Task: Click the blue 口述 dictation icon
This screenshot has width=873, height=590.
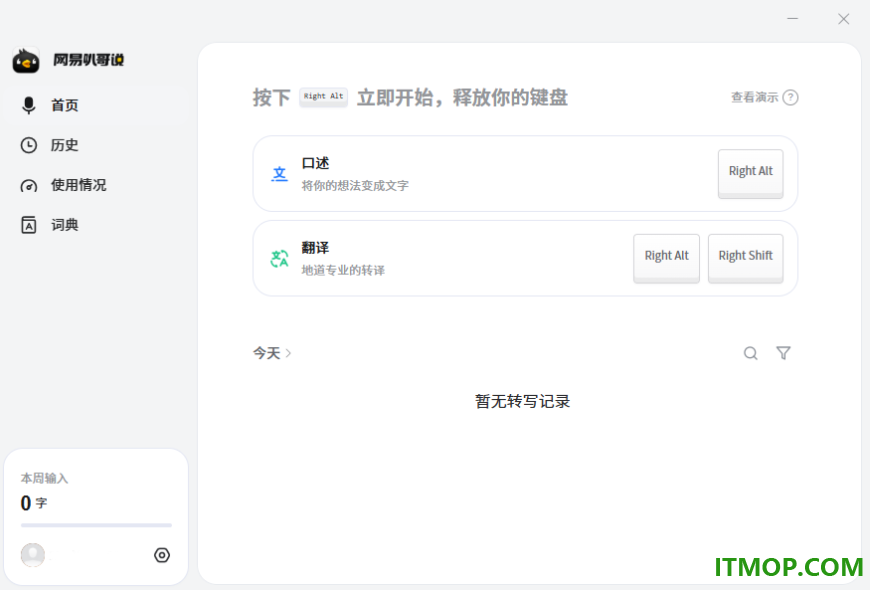Action: click(279, 174)
